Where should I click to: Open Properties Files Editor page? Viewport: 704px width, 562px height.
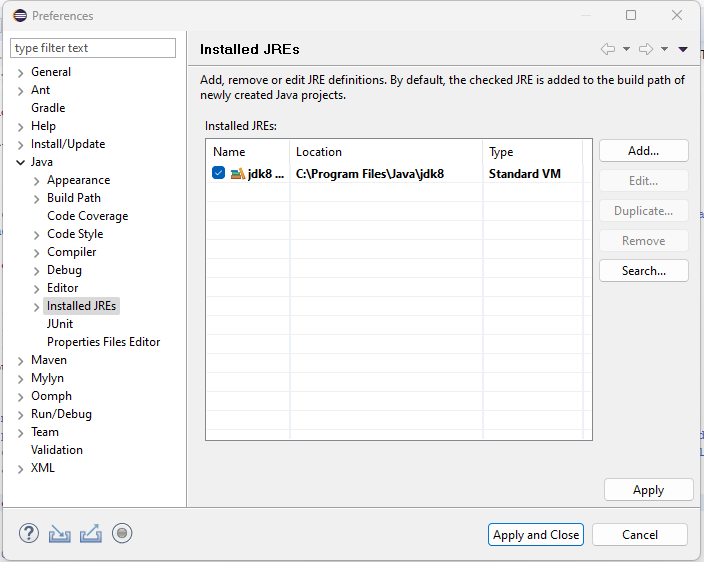point(104,342)
